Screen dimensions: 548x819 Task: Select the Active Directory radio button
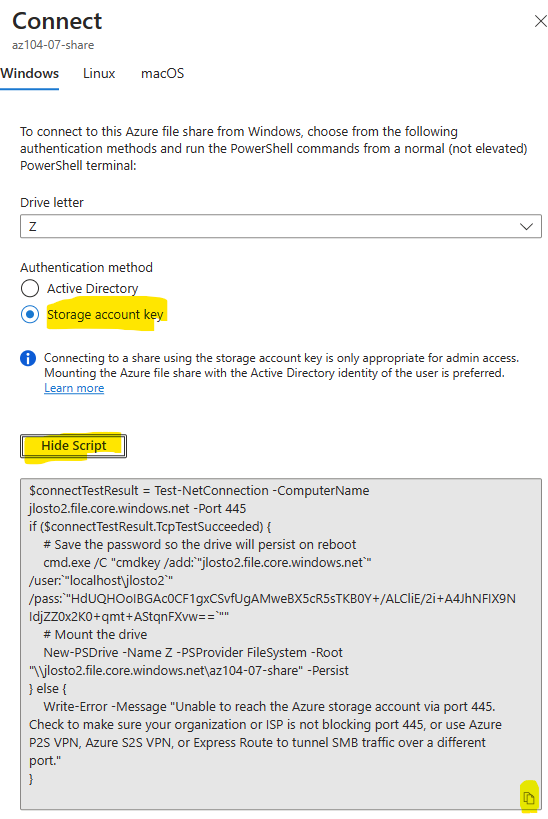click(30, 288)
